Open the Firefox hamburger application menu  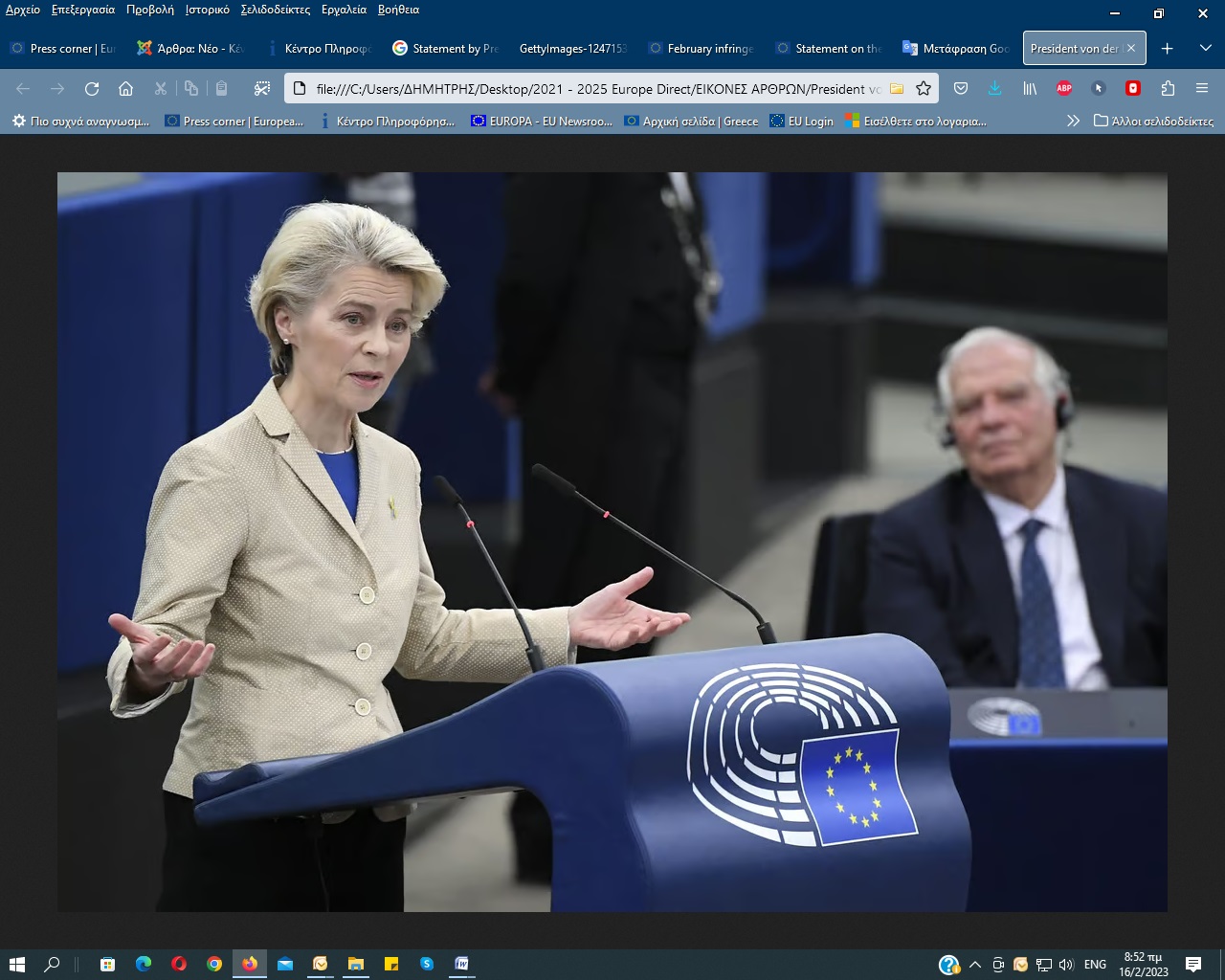[1202, 89]
